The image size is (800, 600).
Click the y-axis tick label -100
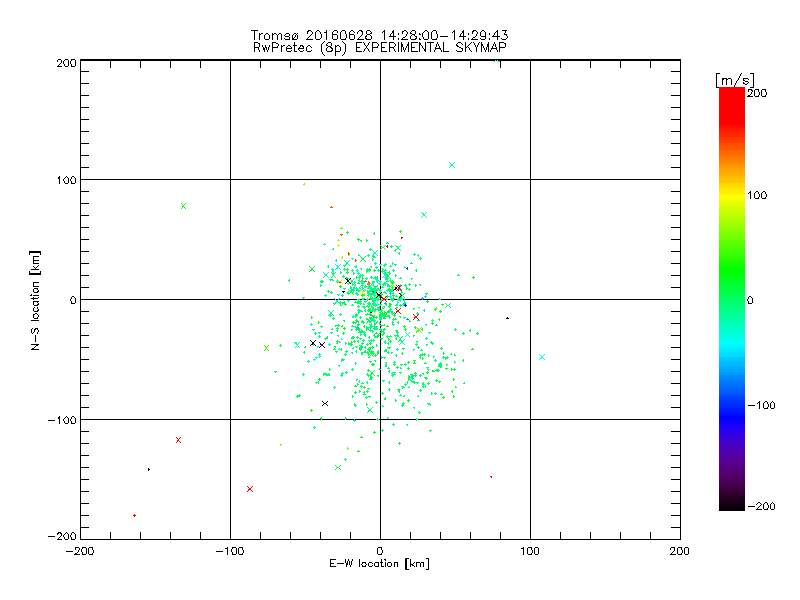[x=62, y=420]
